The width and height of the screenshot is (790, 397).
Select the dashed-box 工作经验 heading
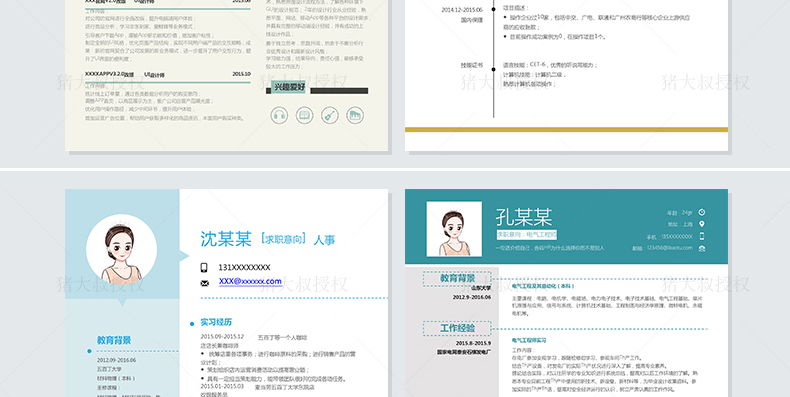point(457,328)
